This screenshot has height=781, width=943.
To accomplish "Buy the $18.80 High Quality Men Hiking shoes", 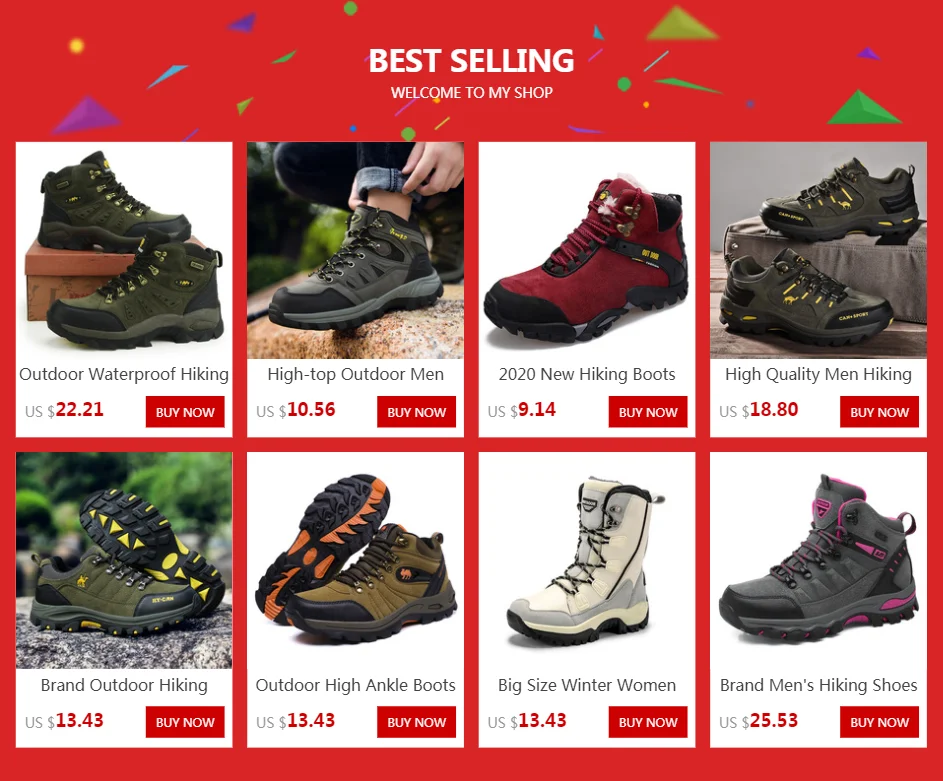I will coord(879,412).
